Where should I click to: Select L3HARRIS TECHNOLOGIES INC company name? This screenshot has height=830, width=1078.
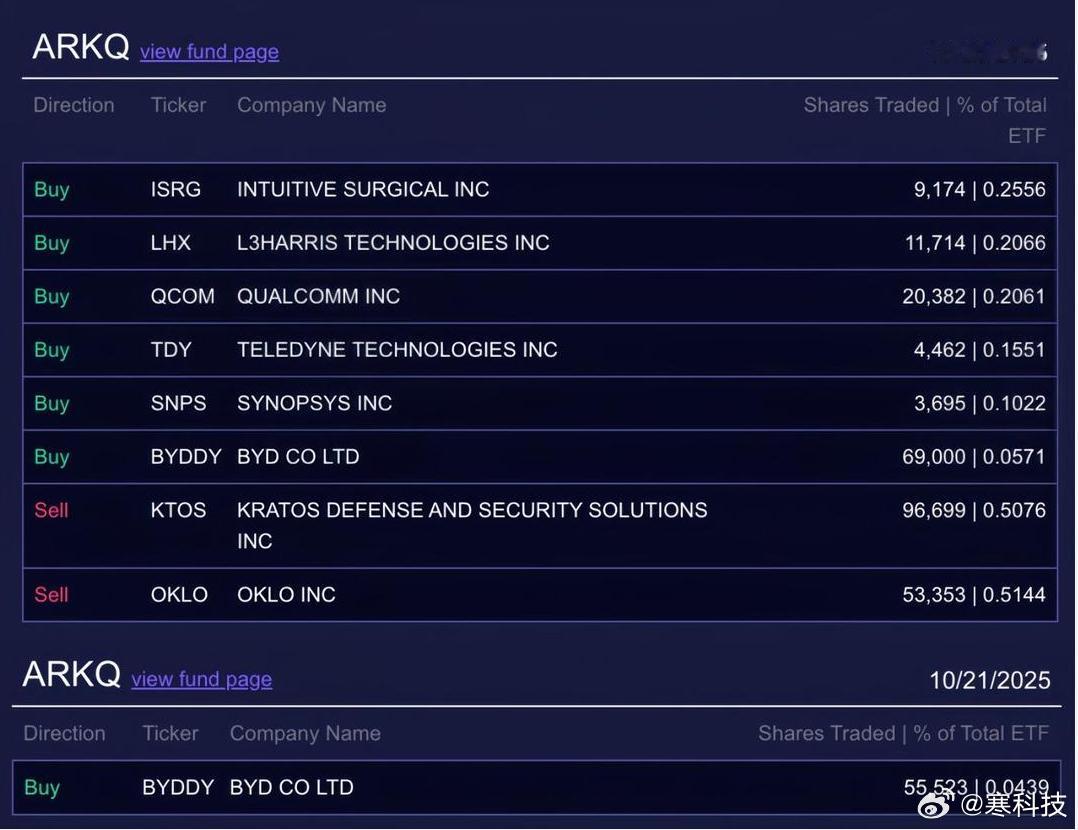[393, 243]
